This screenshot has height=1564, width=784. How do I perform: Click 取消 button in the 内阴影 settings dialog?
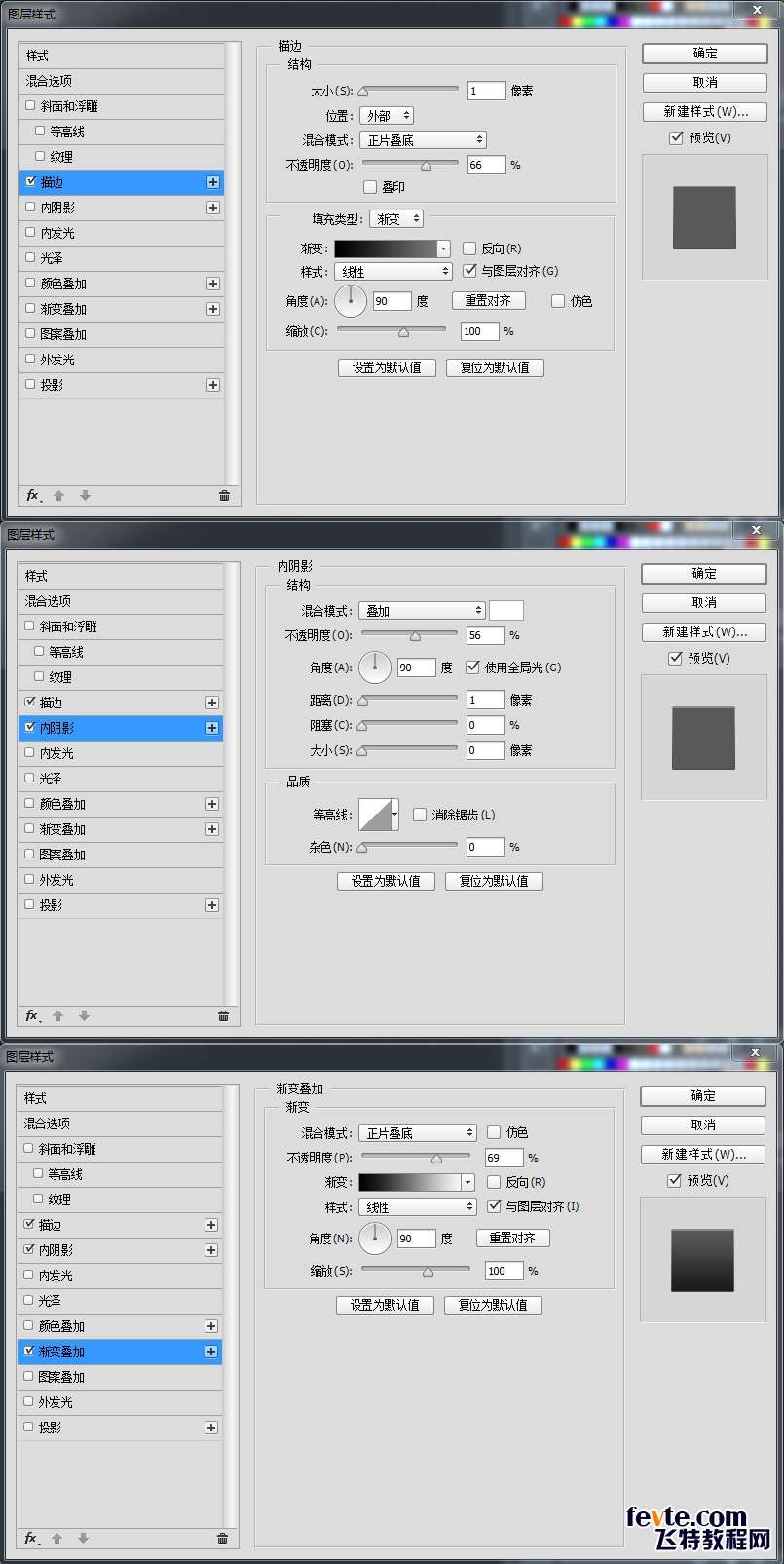(x=704, y=602)
